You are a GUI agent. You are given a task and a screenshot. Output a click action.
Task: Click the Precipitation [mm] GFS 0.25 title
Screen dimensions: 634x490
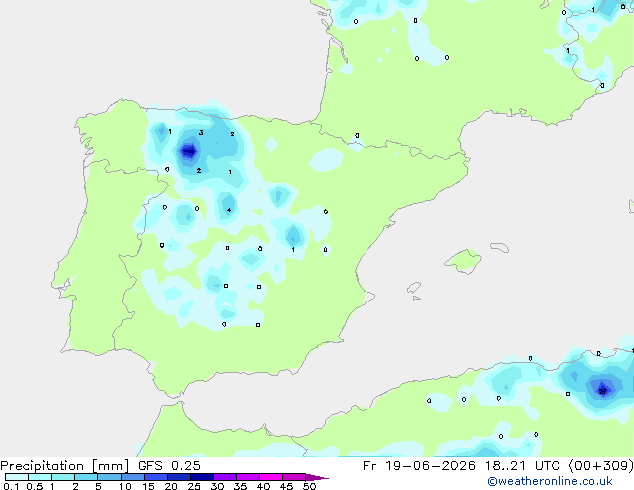(100, 466)
